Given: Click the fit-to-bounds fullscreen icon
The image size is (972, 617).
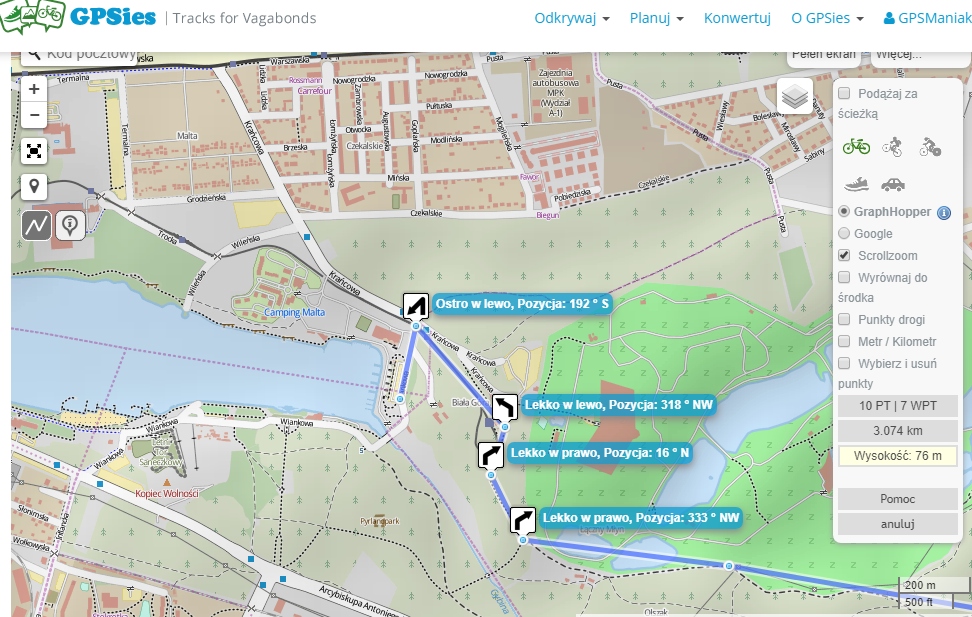Looking at the screenshot, I should tap(35, 151).
